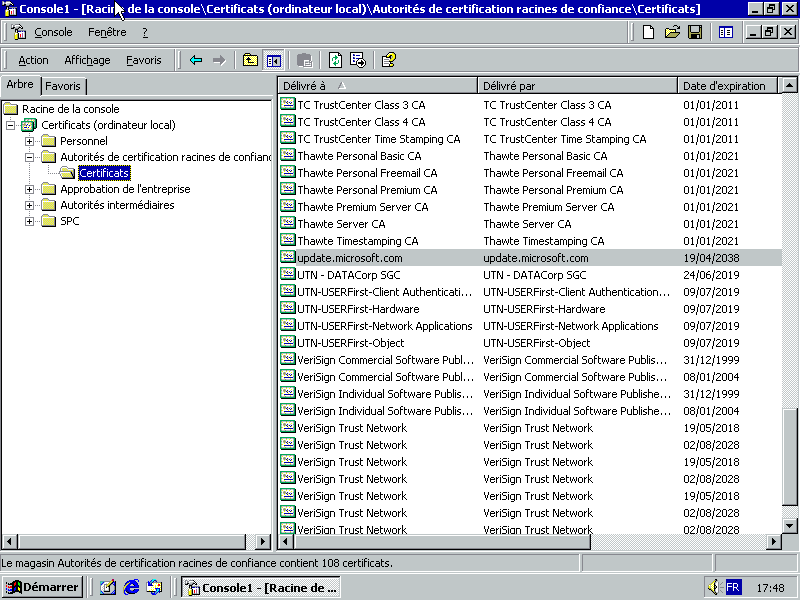Click the UTN-USERFirst-Object certificate icon

click(x=288, y=342)
